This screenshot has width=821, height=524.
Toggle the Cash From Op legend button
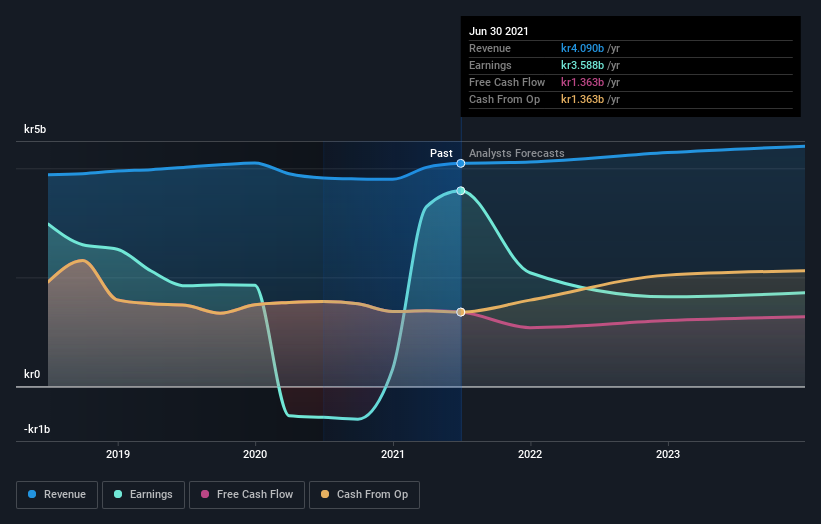coord(364,495)
